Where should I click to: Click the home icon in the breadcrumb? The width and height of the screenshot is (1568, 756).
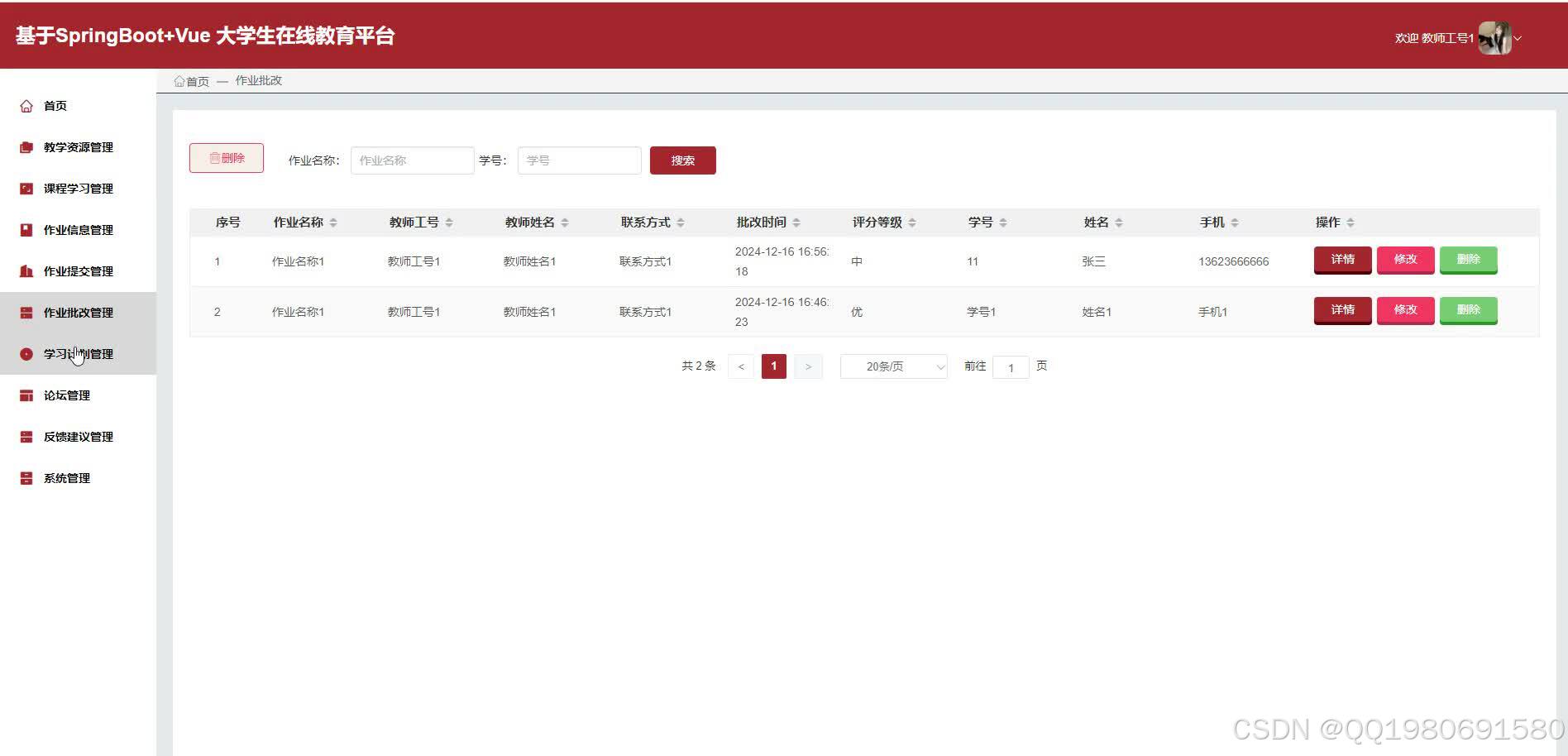[179, 80]
